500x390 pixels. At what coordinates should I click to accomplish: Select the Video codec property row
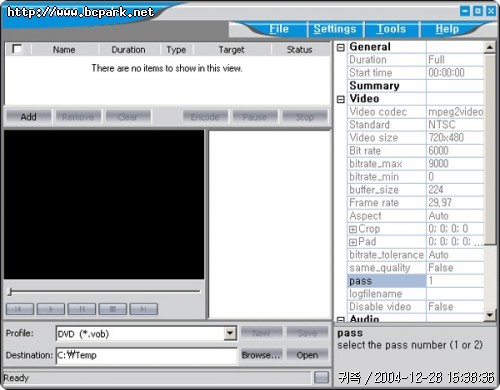[x=416, y=112]
